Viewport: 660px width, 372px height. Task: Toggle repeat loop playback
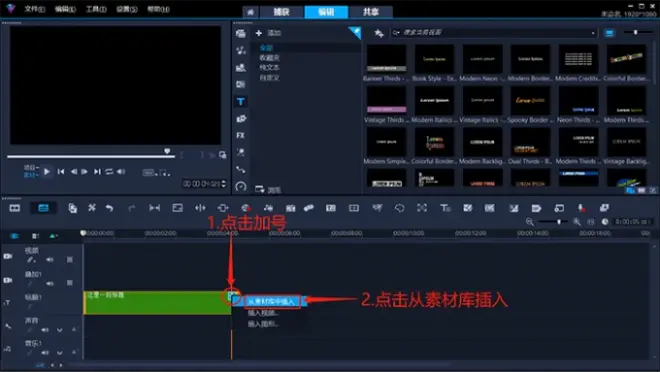click(x=109, y=172)
